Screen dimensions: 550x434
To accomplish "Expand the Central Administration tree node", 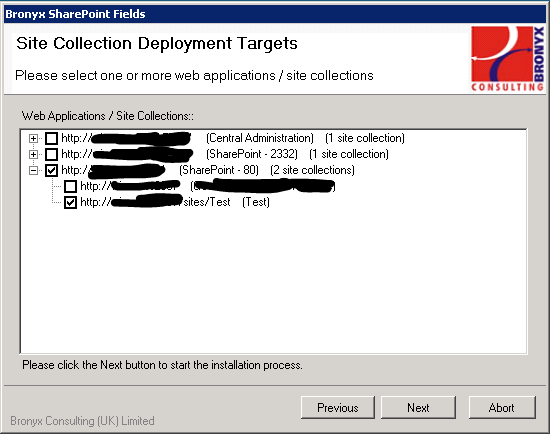I will click(x=33, y=138).
